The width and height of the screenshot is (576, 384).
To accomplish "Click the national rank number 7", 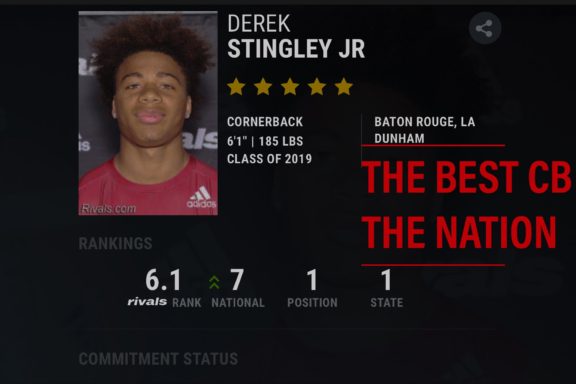I will point(237,280).
